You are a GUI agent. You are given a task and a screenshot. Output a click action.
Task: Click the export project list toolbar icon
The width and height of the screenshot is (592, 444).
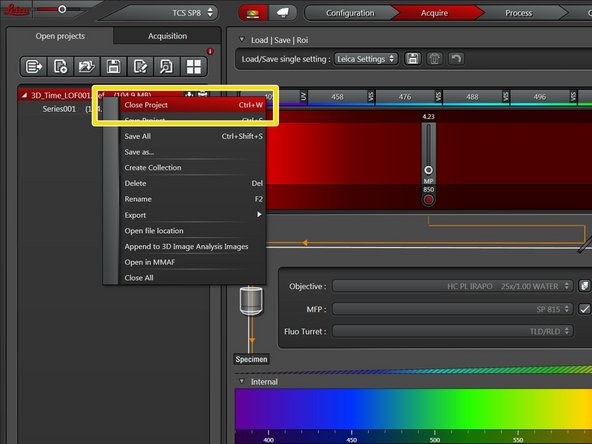(x=33, y=67)
